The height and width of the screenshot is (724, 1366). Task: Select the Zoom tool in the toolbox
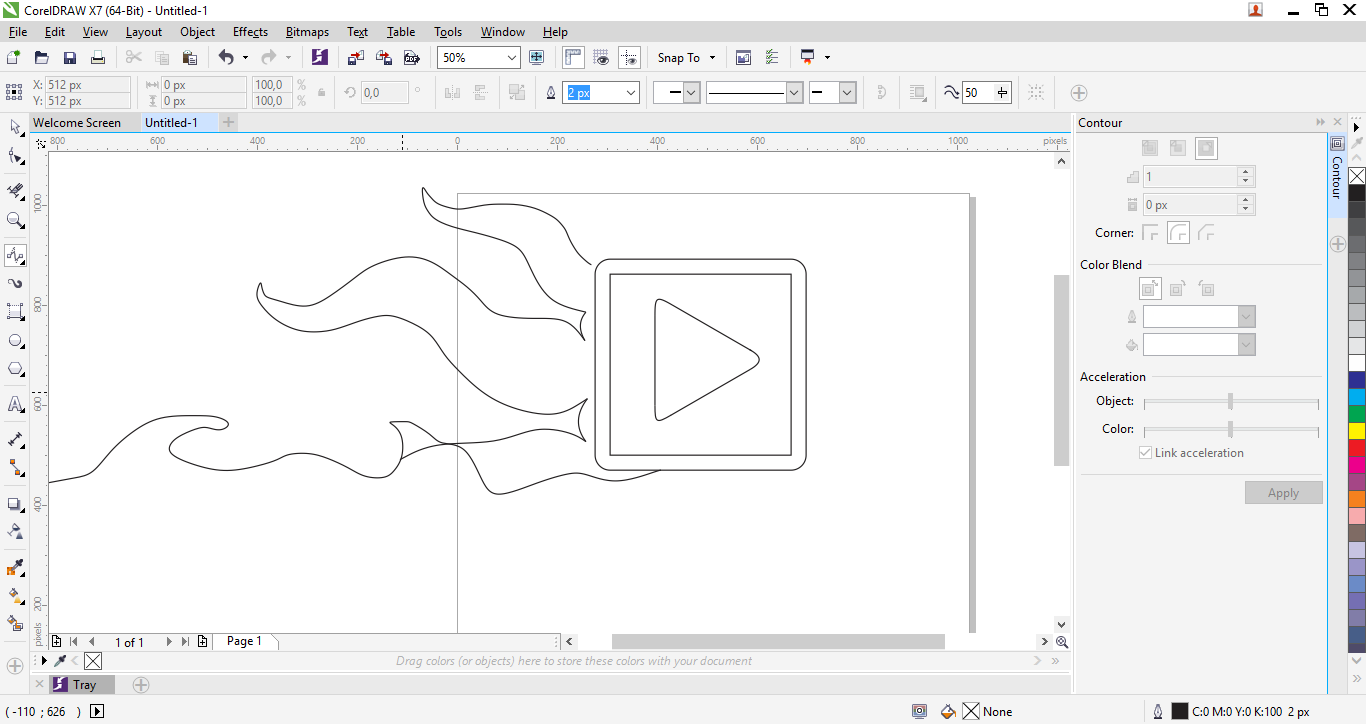click(15, 220)
